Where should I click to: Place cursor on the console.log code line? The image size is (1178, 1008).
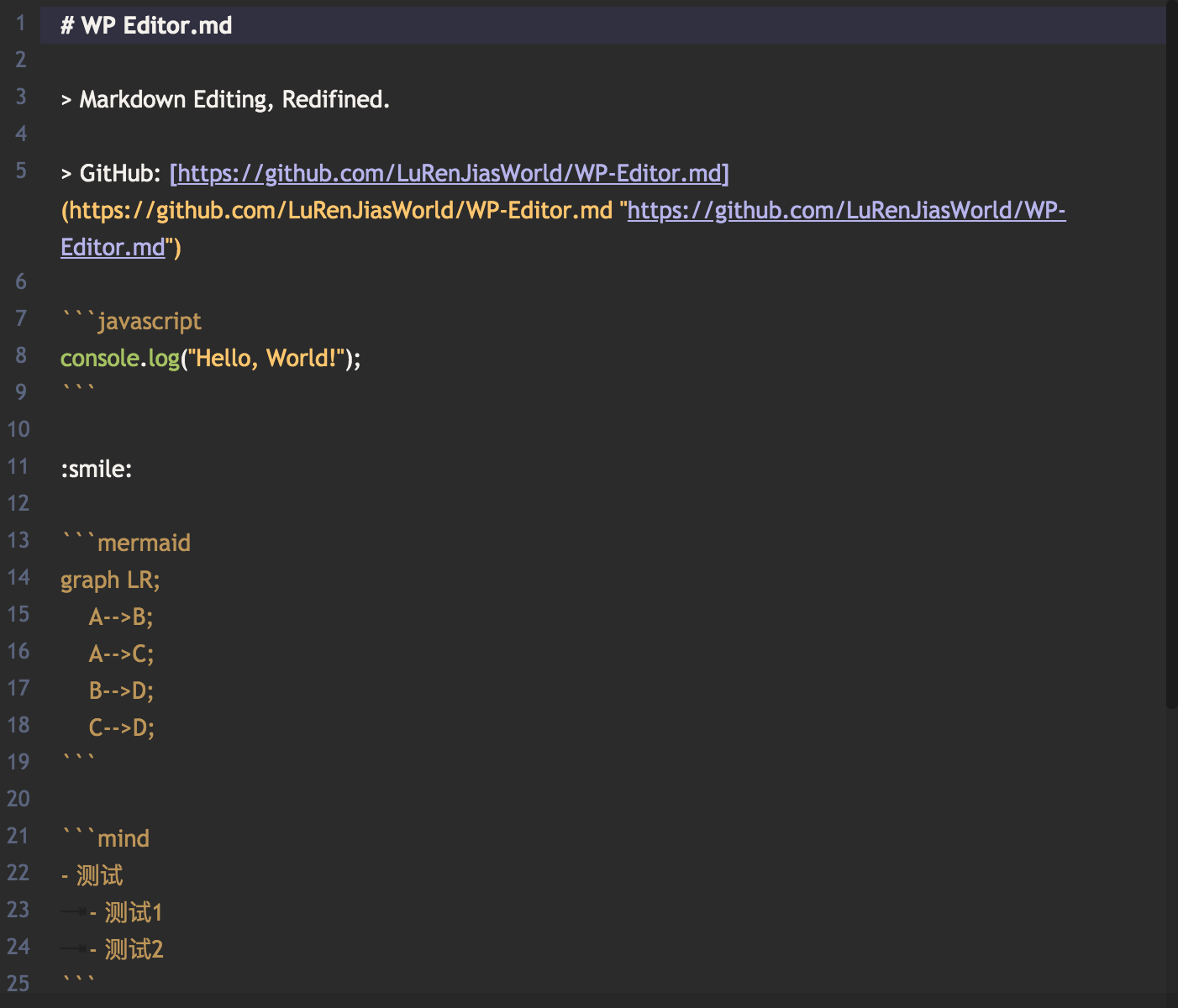[x=211, y=358]
